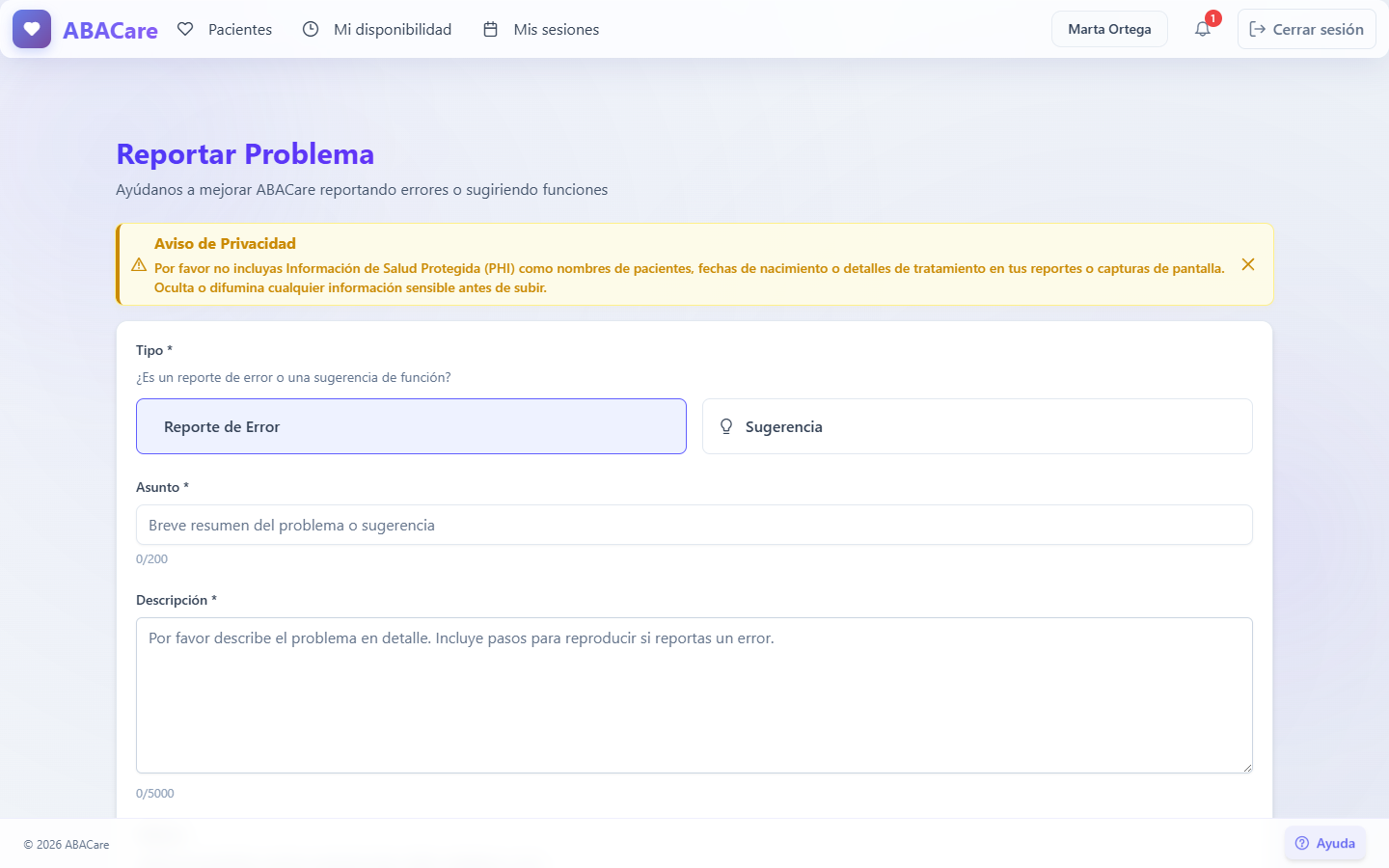Open the Ayuda help button
The height and width of the screenshot is (868, 1389).
1325,843
